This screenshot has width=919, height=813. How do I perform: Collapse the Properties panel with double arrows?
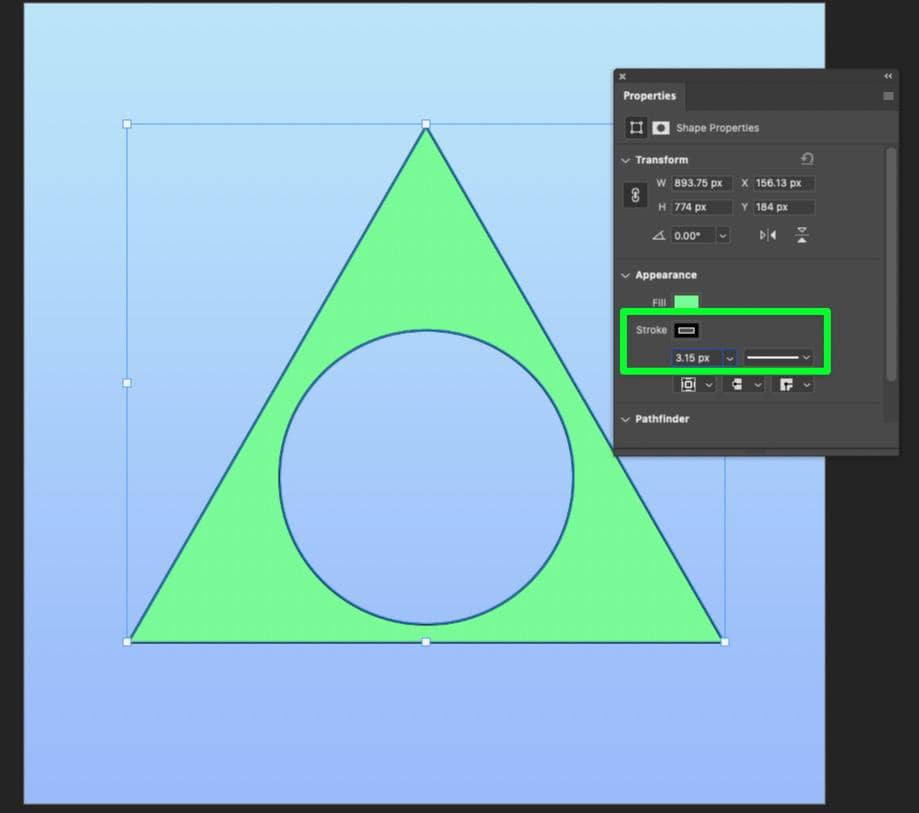888,76
